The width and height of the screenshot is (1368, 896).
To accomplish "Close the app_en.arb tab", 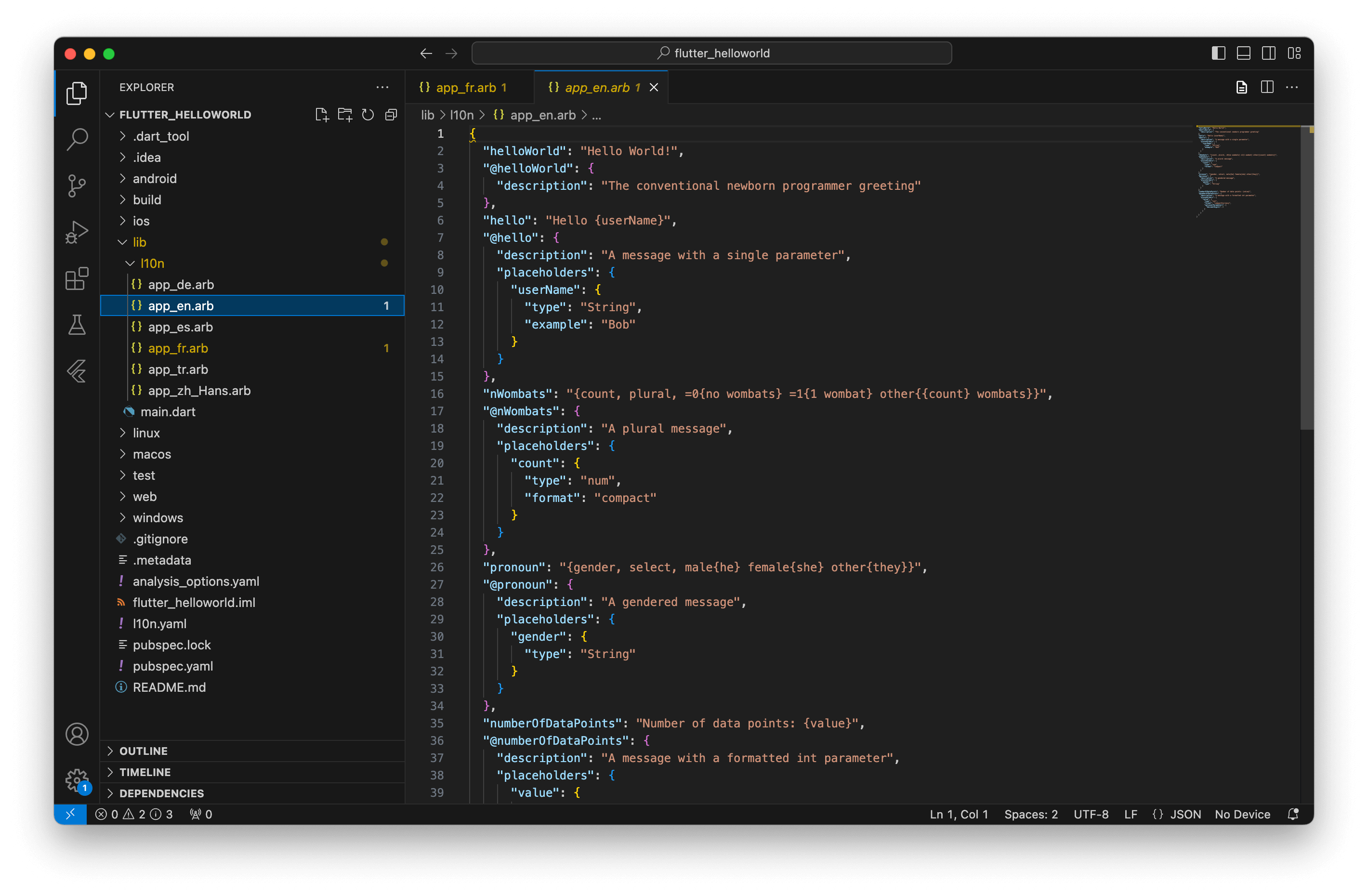I will (654, 87).
